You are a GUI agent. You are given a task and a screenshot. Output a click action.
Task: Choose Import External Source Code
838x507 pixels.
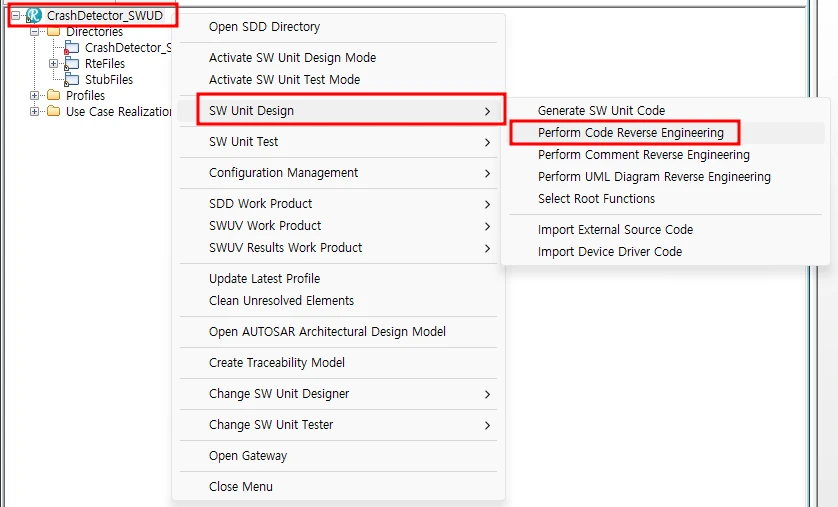click(615, 230)
